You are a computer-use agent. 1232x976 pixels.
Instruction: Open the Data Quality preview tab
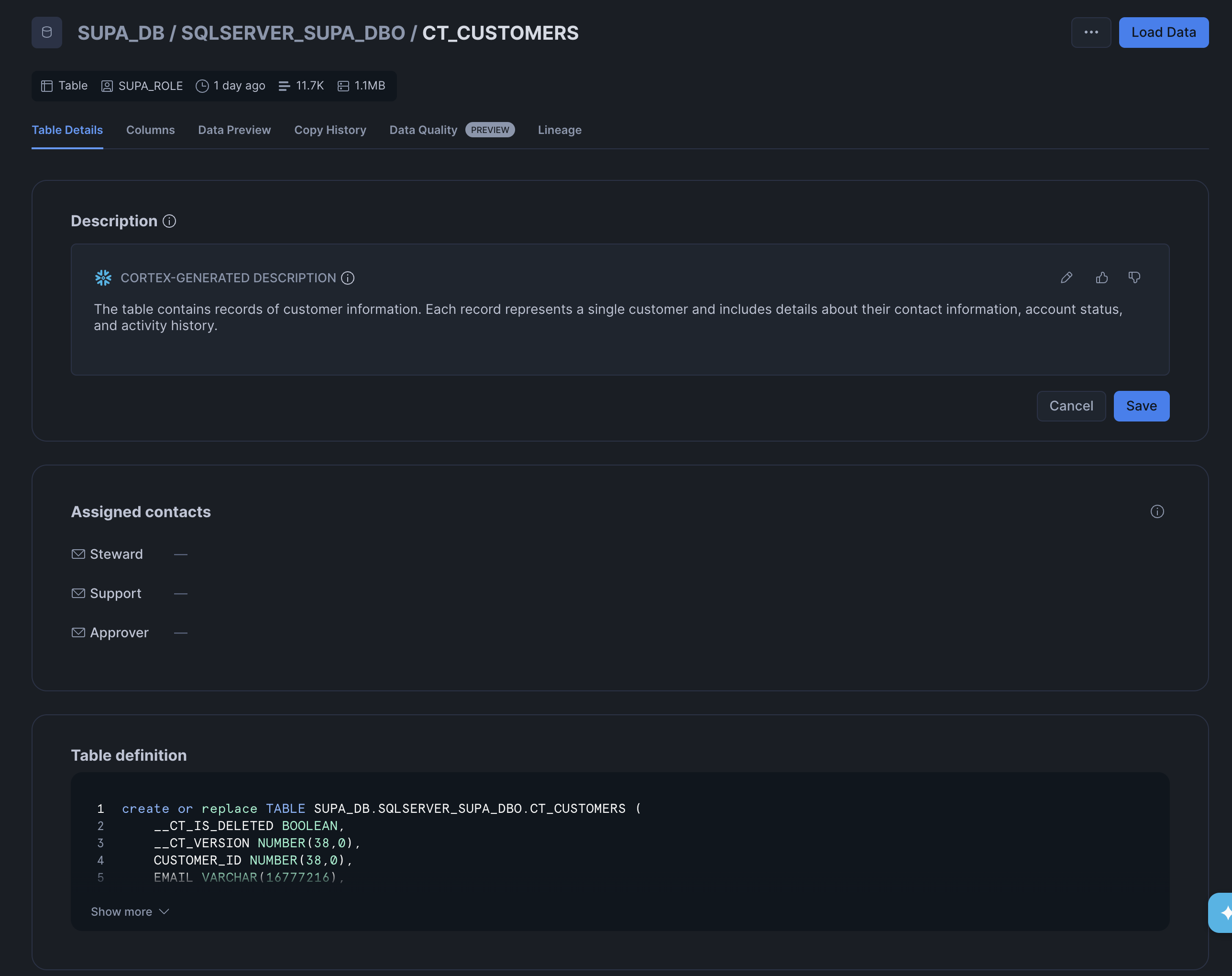423,130
